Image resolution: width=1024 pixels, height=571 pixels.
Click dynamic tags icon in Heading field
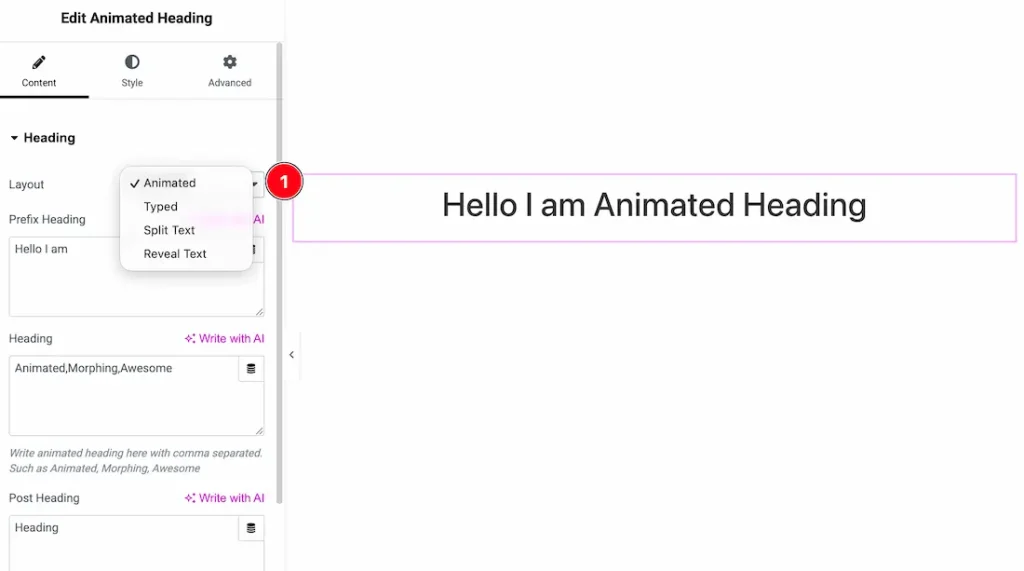pos(251,369)
